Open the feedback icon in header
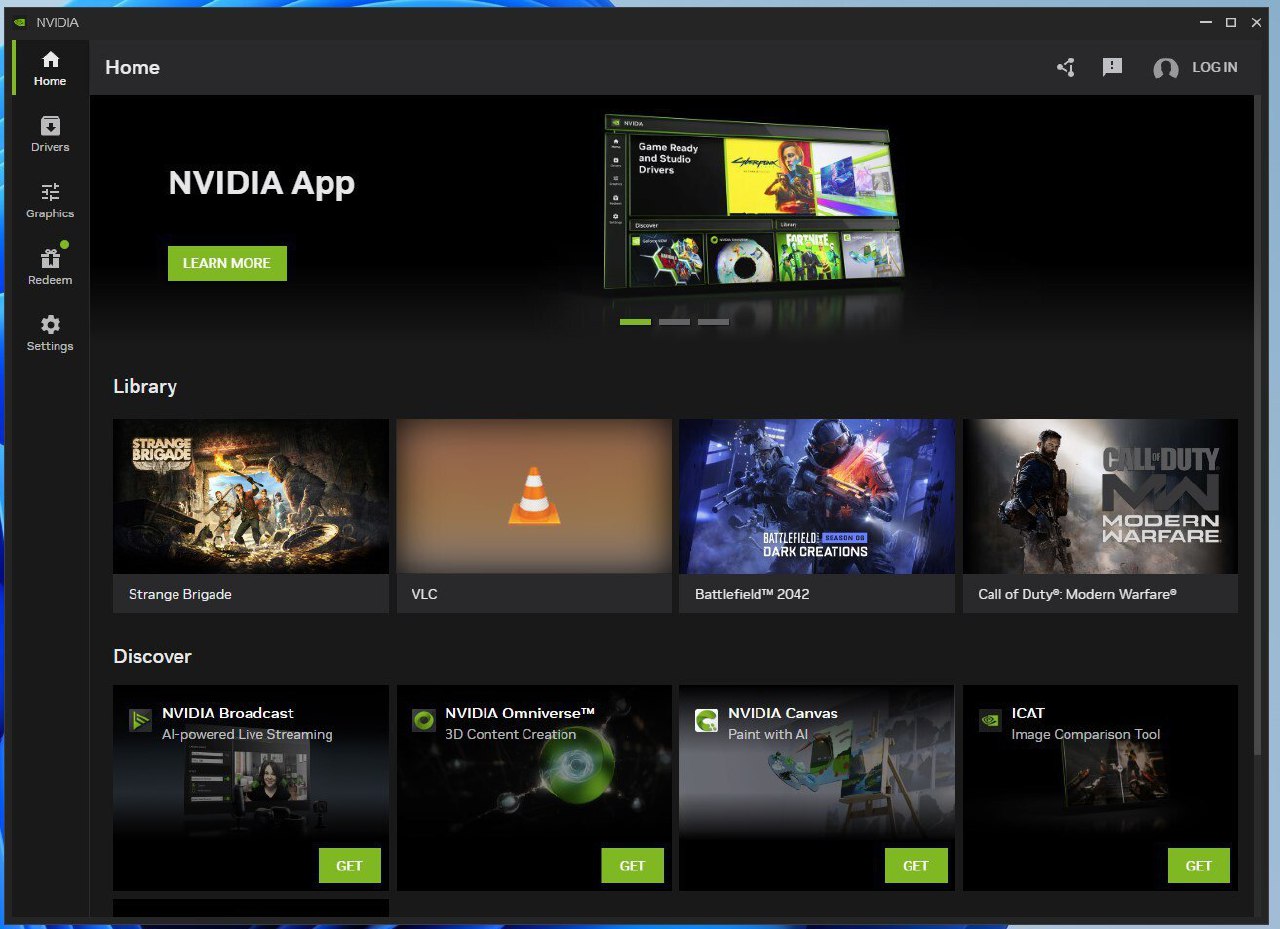The image size is (1280, 929). click(1112, 67)
